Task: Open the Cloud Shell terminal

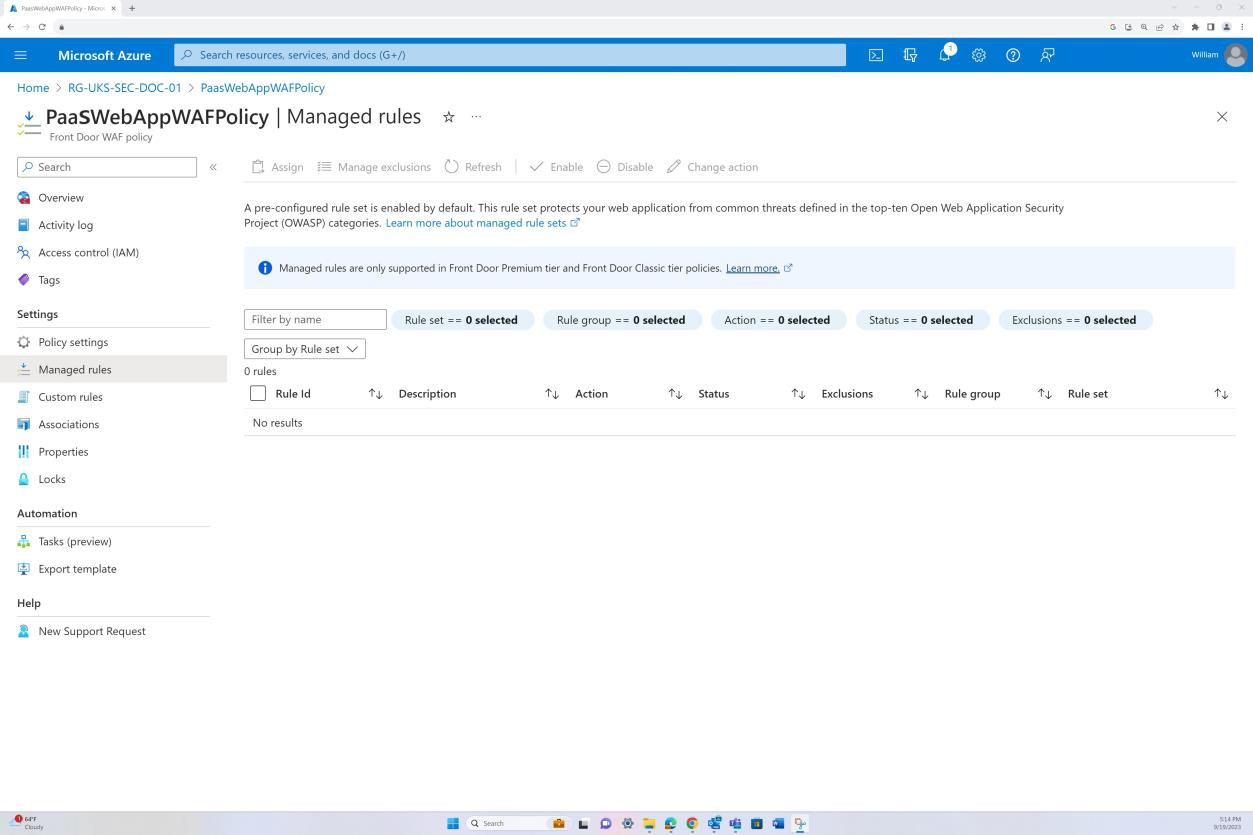Action: pos(876,55)
